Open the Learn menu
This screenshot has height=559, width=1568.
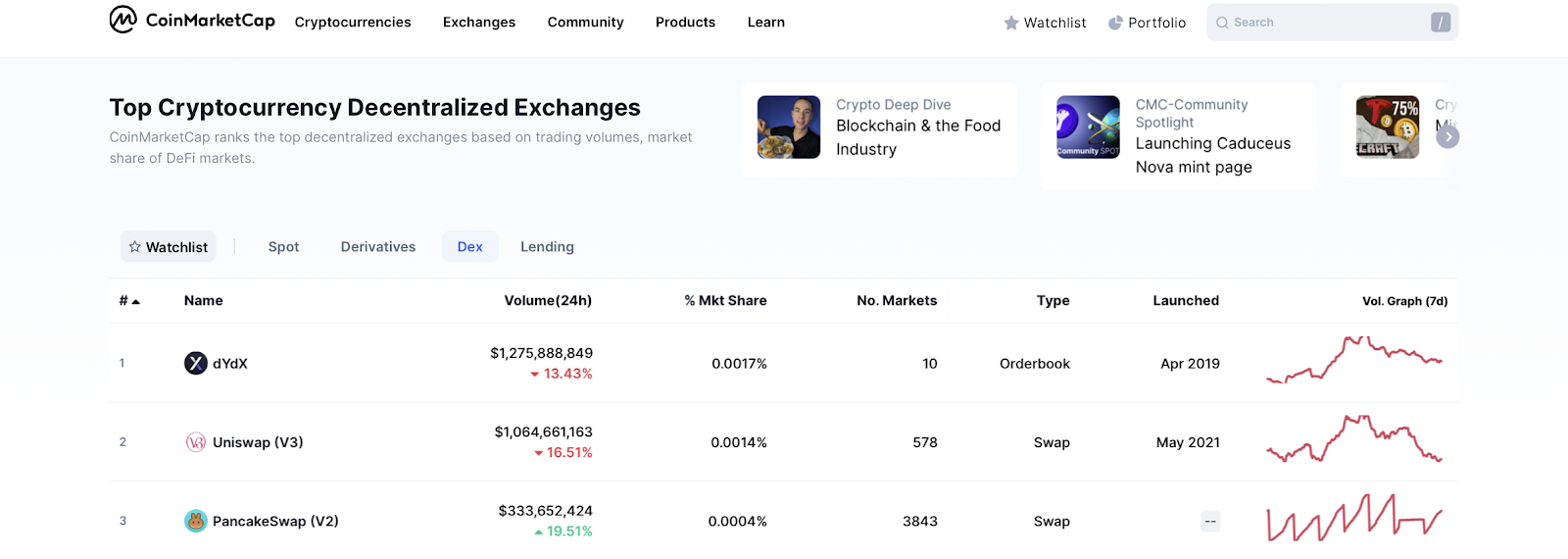(x=766, y=22)
